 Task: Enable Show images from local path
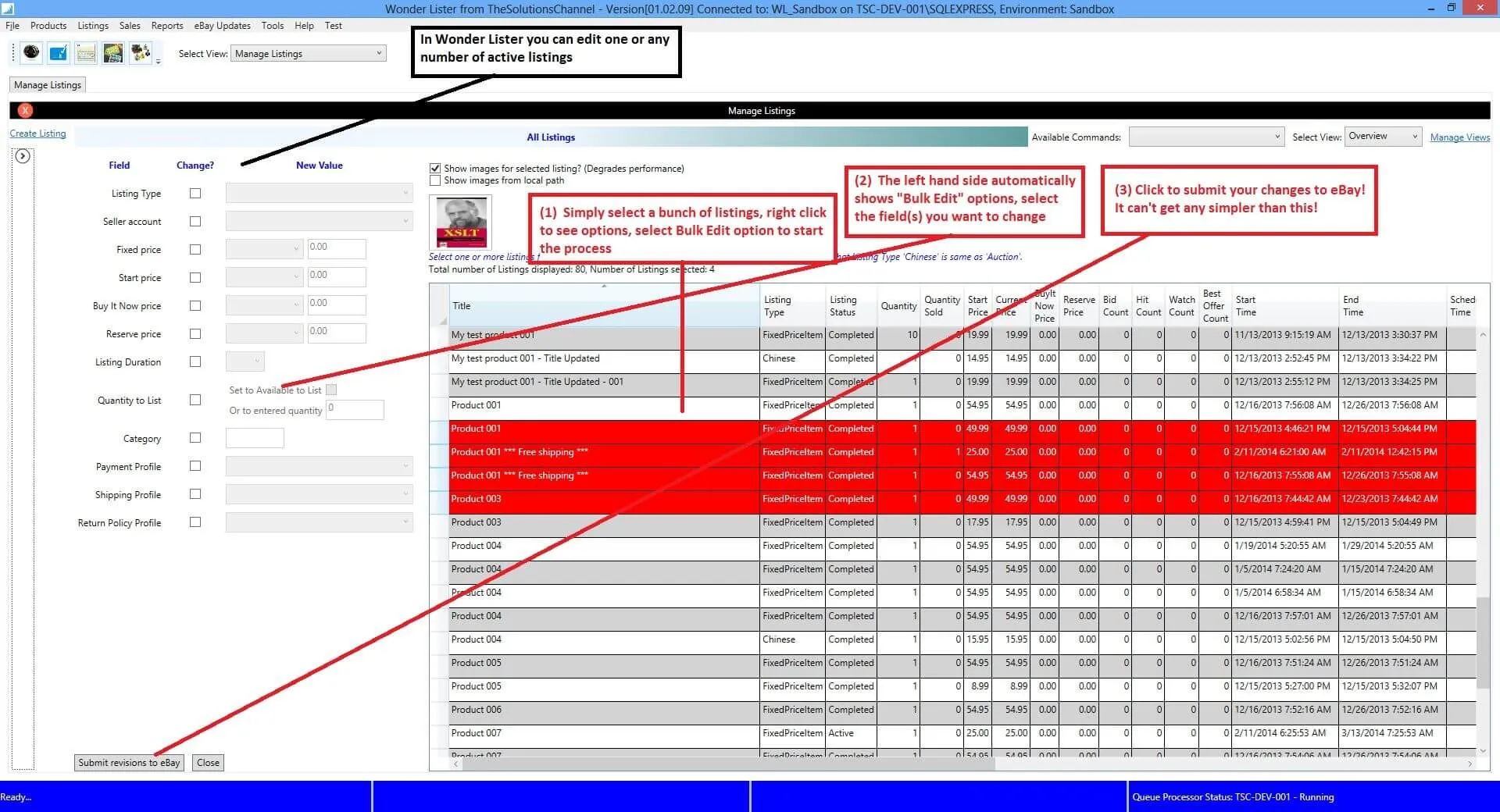(435, 180)
